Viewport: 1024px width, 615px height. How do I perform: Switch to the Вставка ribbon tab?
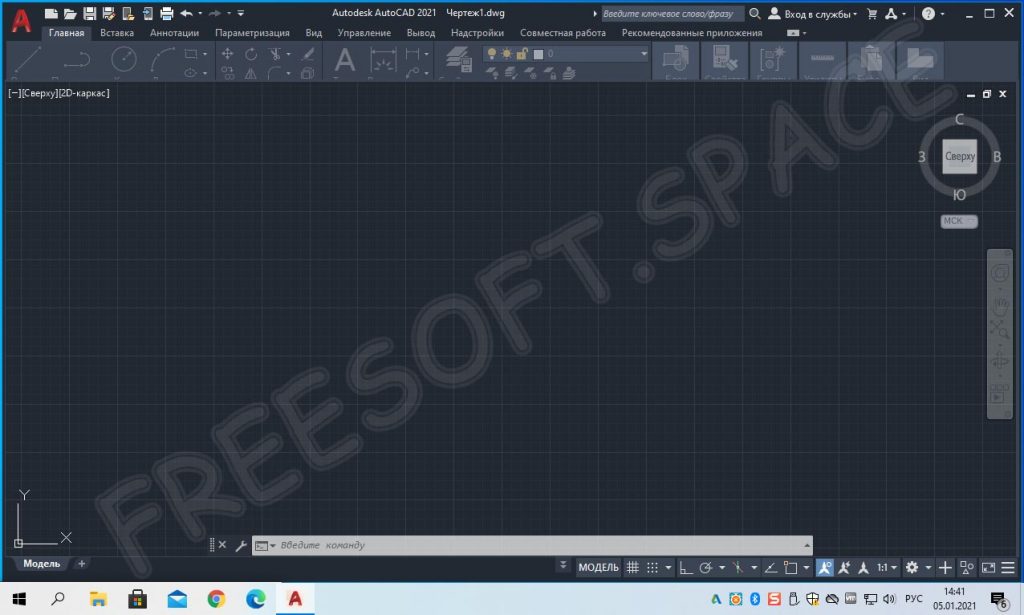[117, 33]
